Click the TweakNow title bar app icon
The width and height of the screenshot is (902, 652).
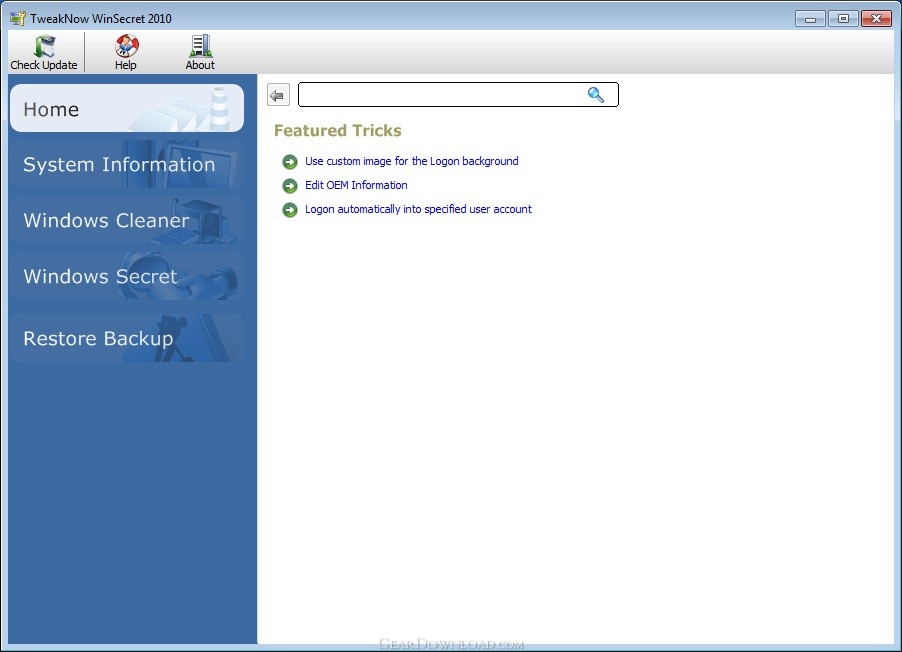(18, 18)
